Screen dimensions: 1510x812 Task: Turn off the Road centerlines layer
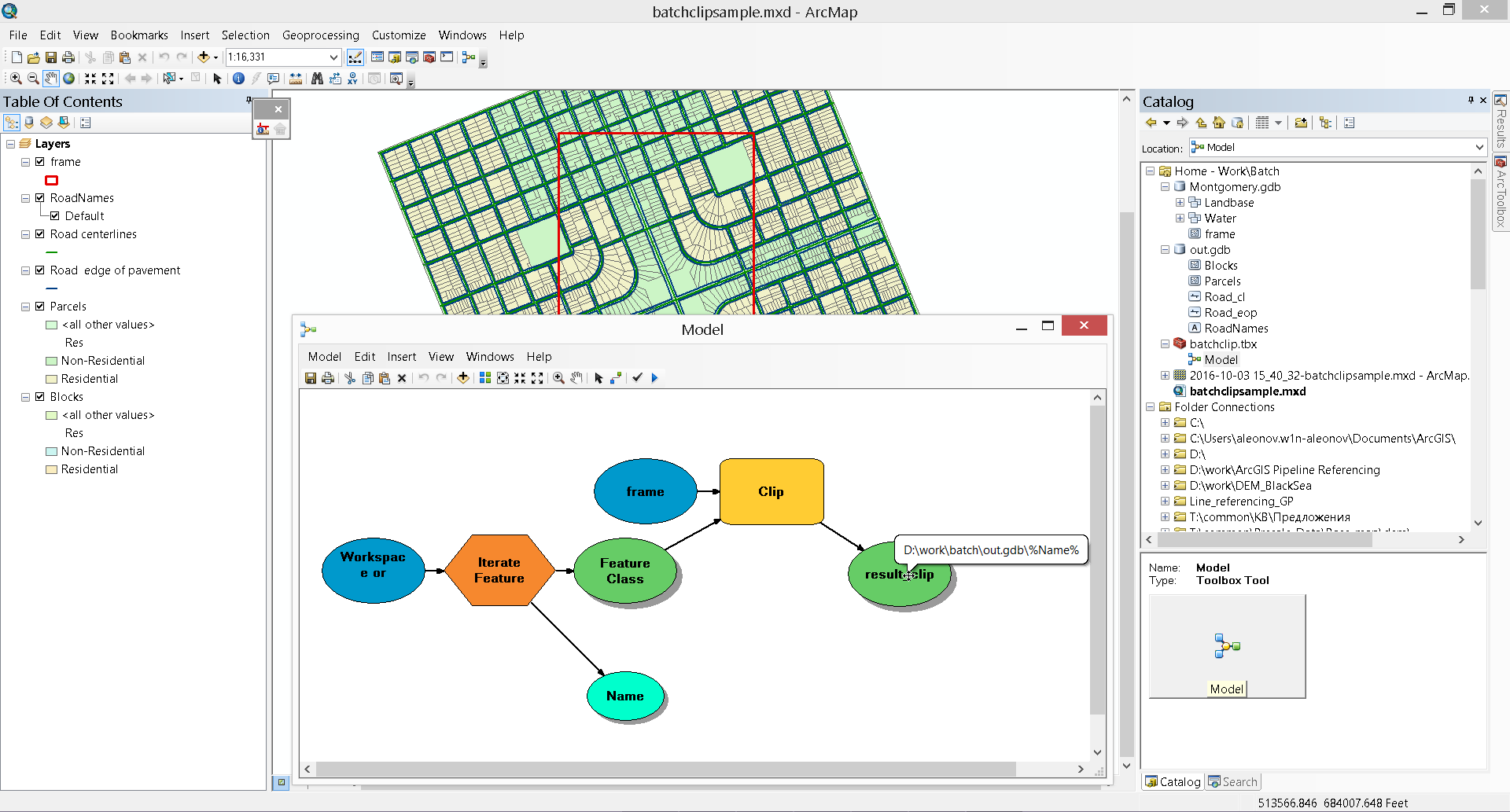pos(40,234)
